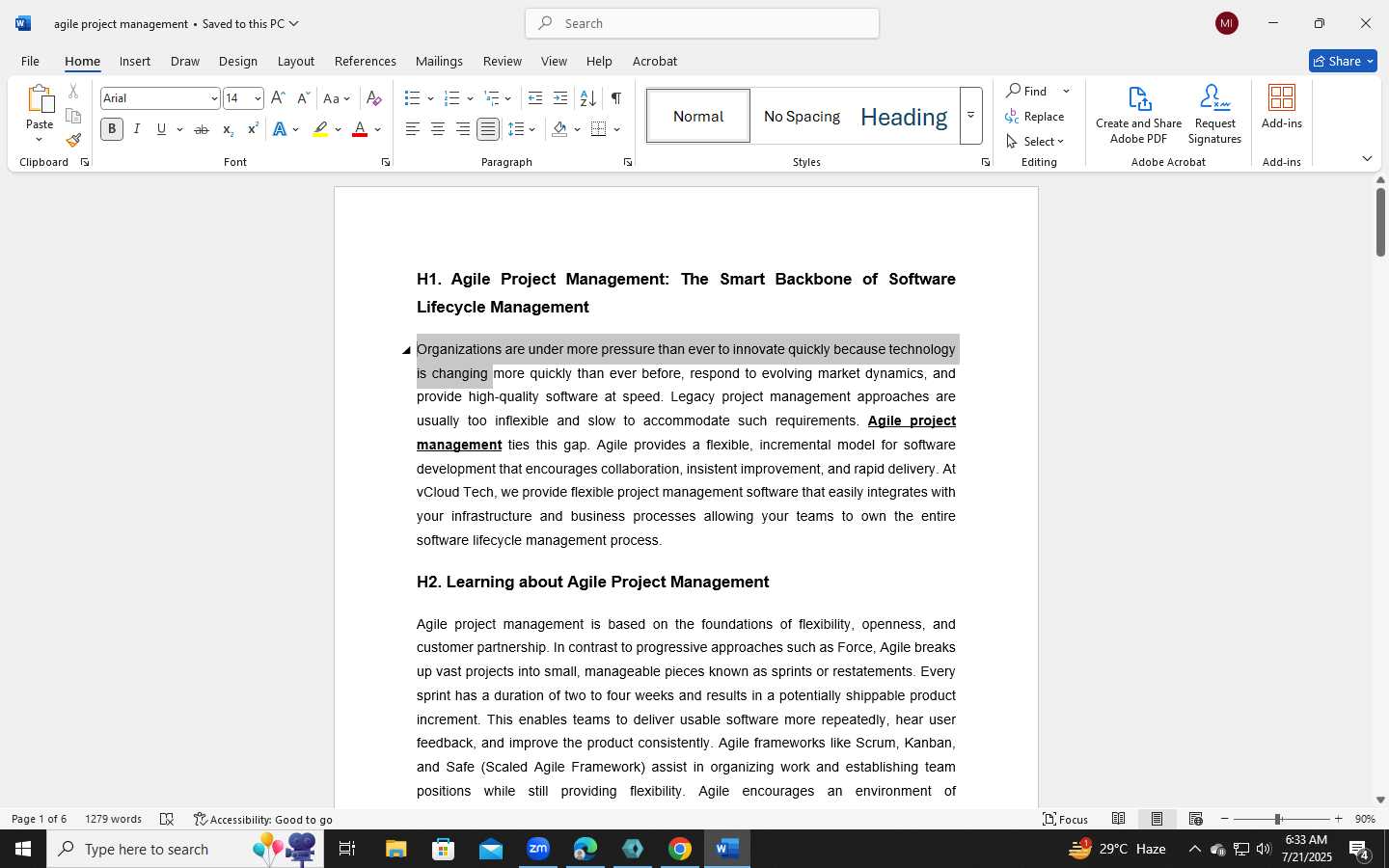Align text left
The width and height of the screenshot is (1389, 868).
[412, 129]
